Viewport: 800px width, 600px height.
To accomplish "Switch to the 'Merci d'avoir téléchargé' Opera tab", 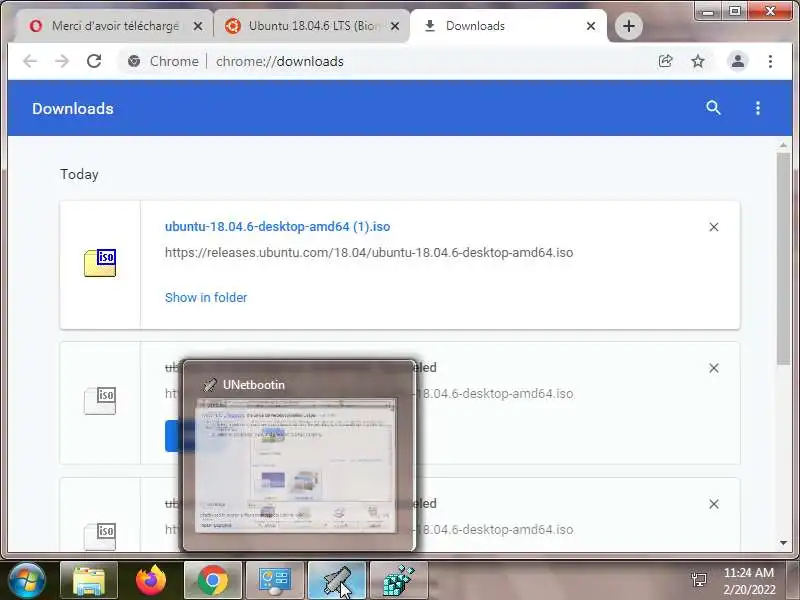I will point(115,26).
